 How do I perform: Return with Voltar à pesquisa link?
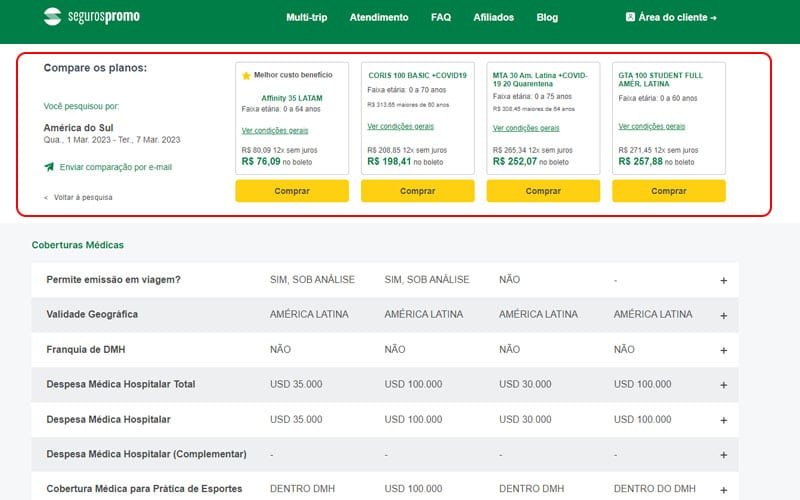[78, 197]
